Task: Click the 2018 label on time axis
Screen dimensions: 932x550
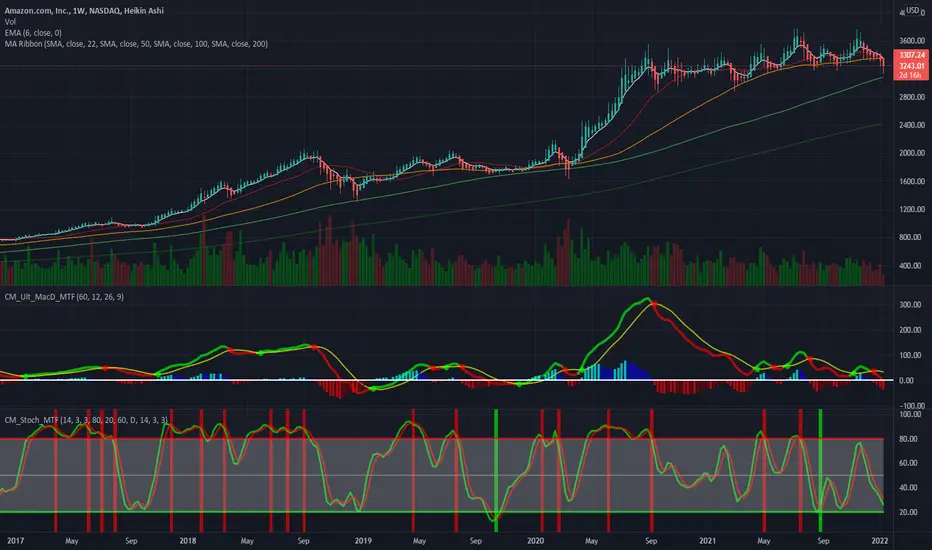Action: [188, 540]
